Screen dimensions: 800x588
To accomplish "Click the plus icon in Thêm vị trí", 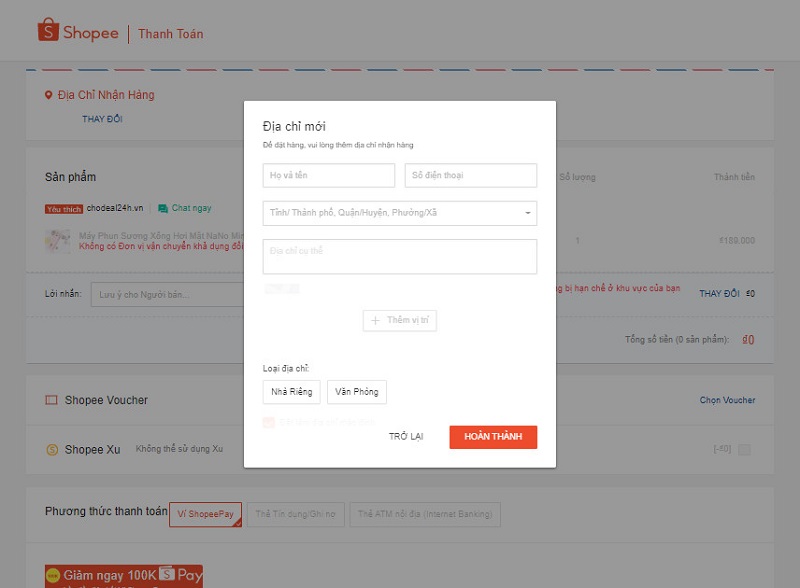I will point(376,320).
